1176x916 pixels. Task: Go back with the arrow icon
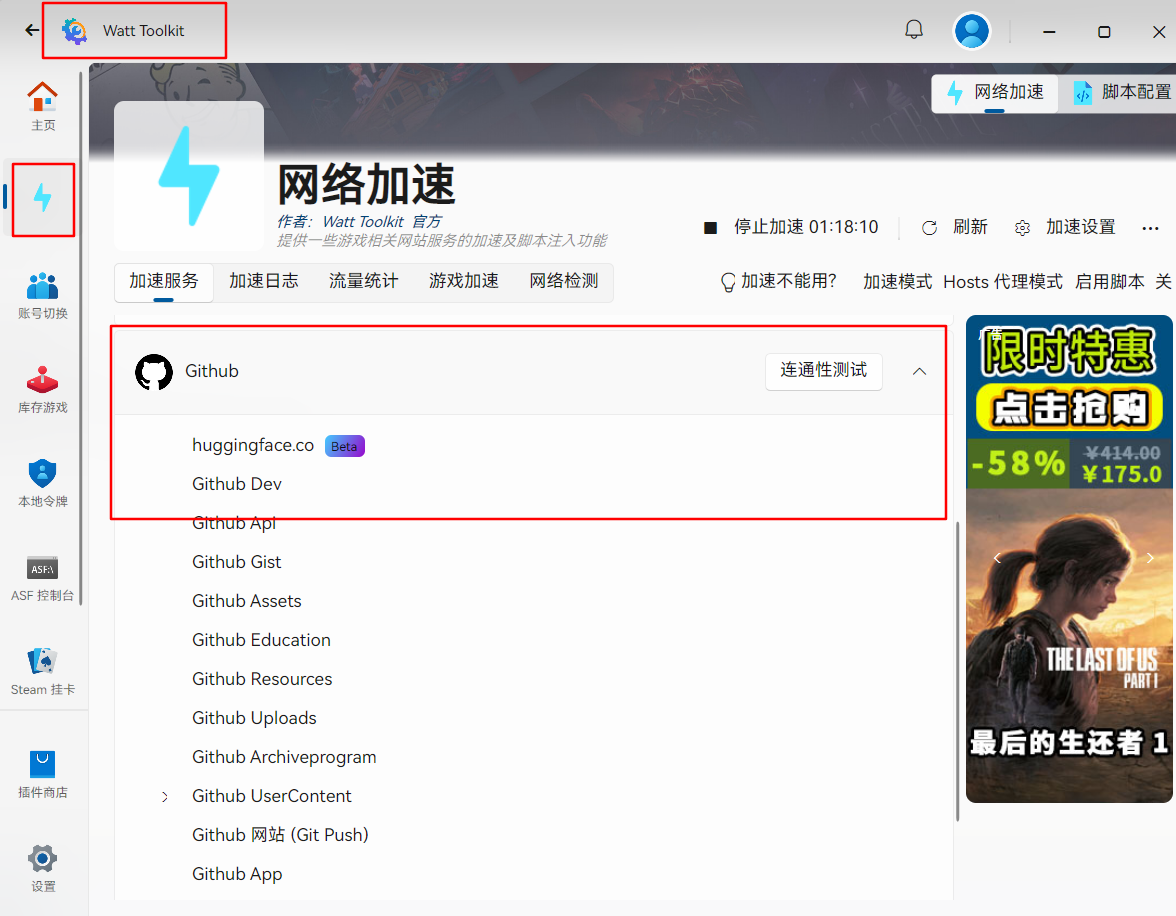[32, 30]
